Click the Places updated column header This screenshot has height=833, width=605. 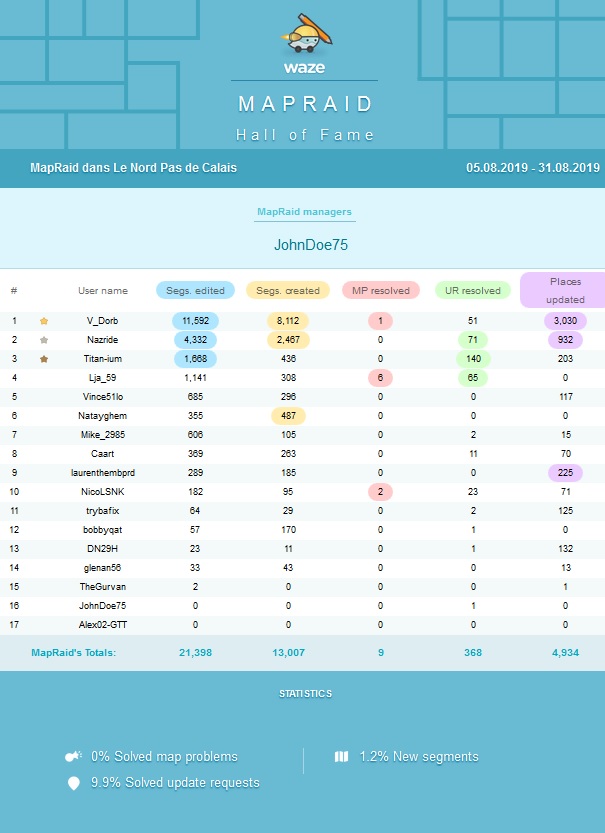[565, 291]
